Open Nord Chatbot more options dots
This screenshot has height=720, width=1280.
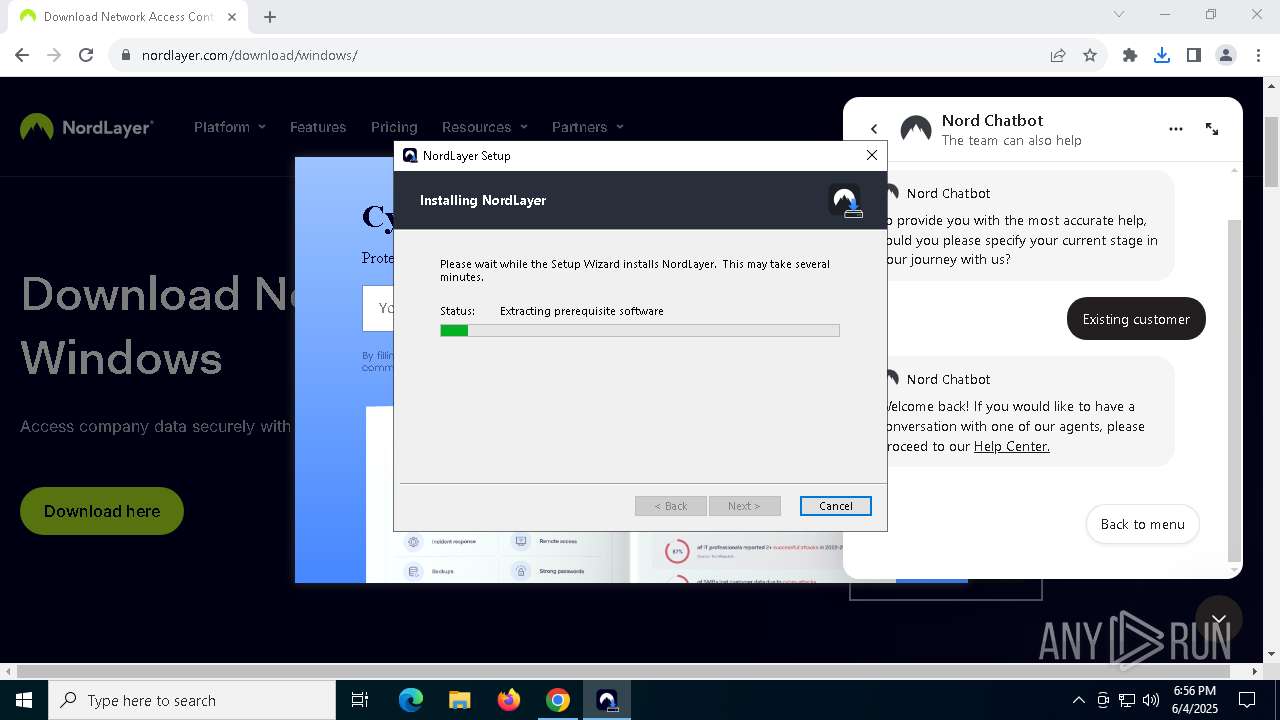(x=1176, y=129)
